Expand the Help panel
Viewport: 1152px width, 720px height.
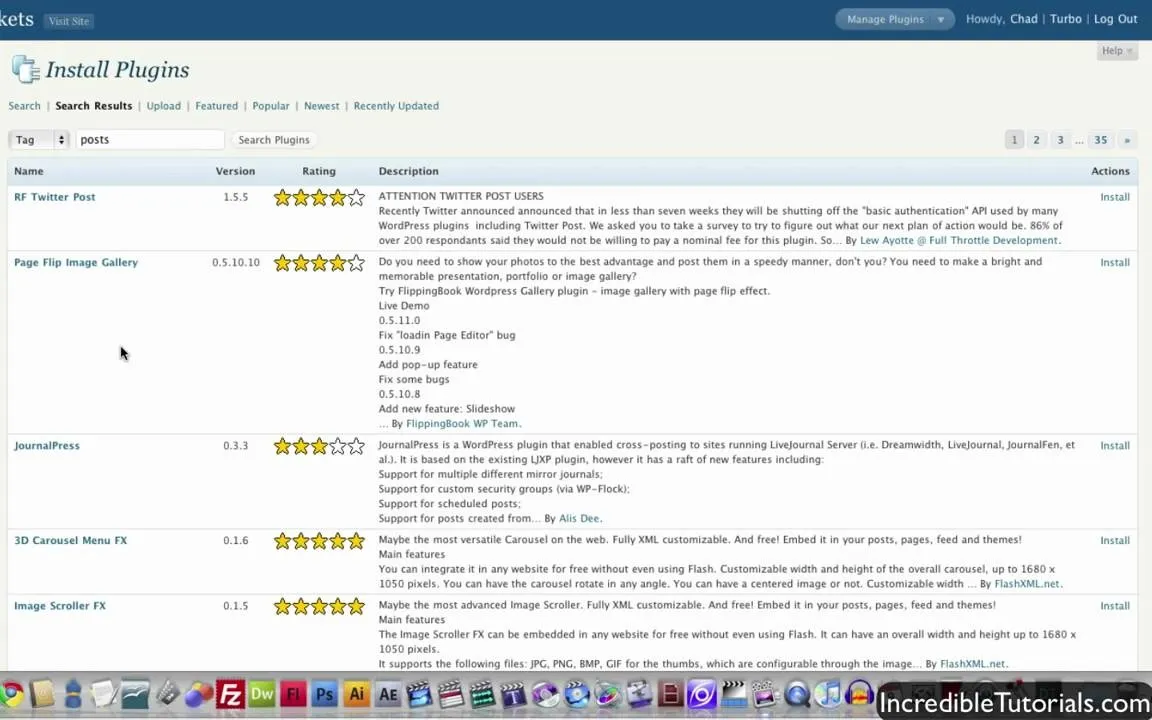point(1117,51)
